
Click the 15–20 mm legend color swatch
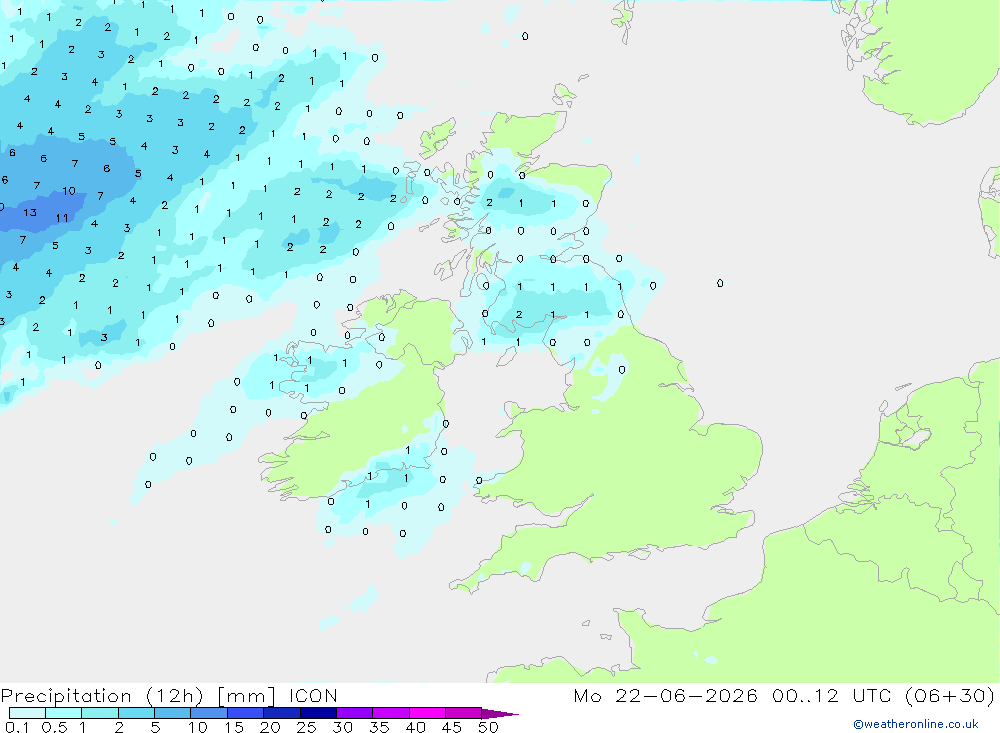click(246, 713)
